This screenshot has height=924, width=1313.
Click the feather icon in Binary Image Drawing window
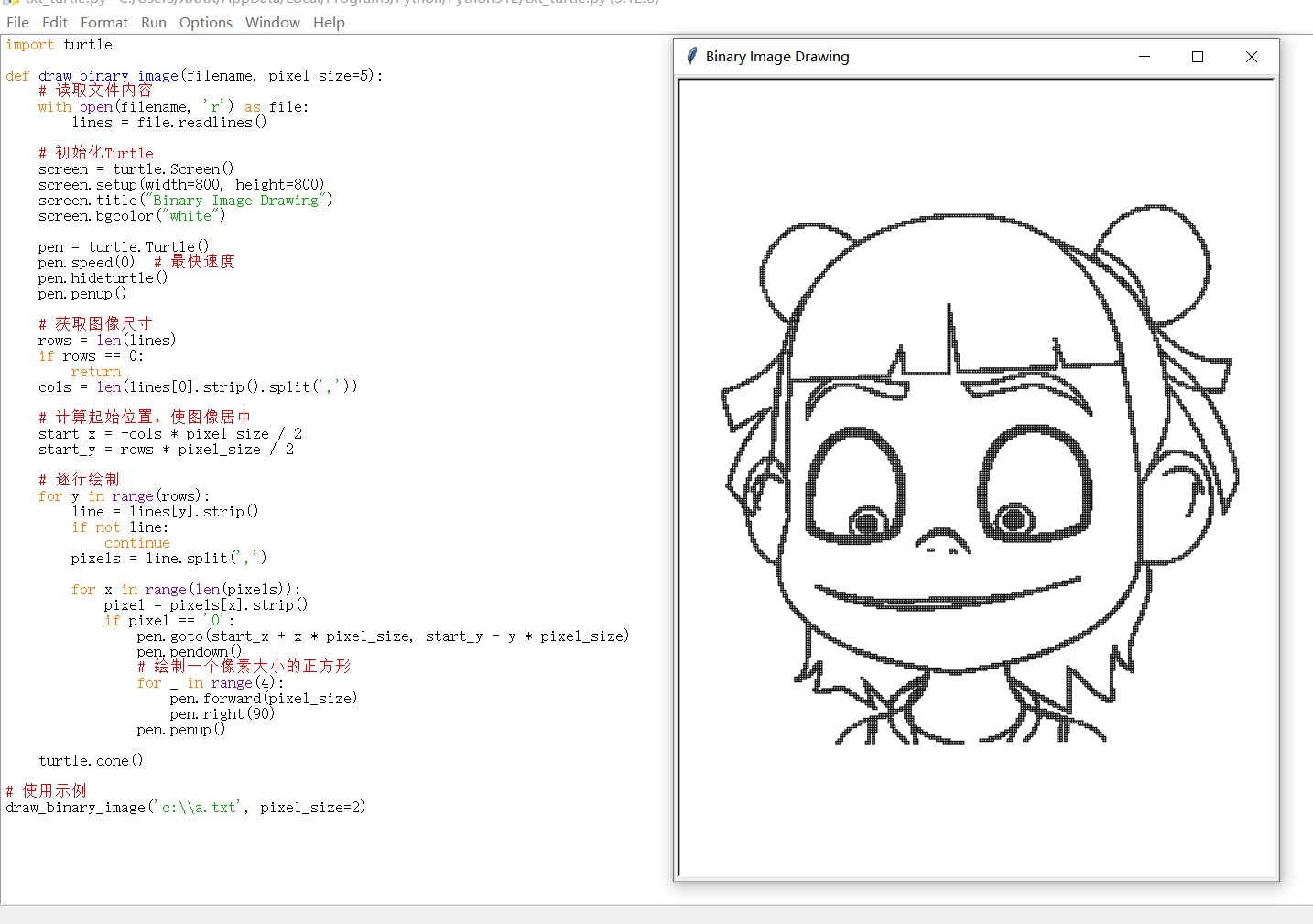point(692,57)
